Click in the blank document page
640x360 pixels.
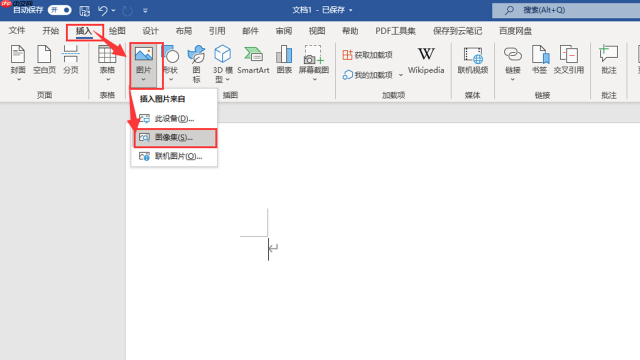(x=383, y=241)
